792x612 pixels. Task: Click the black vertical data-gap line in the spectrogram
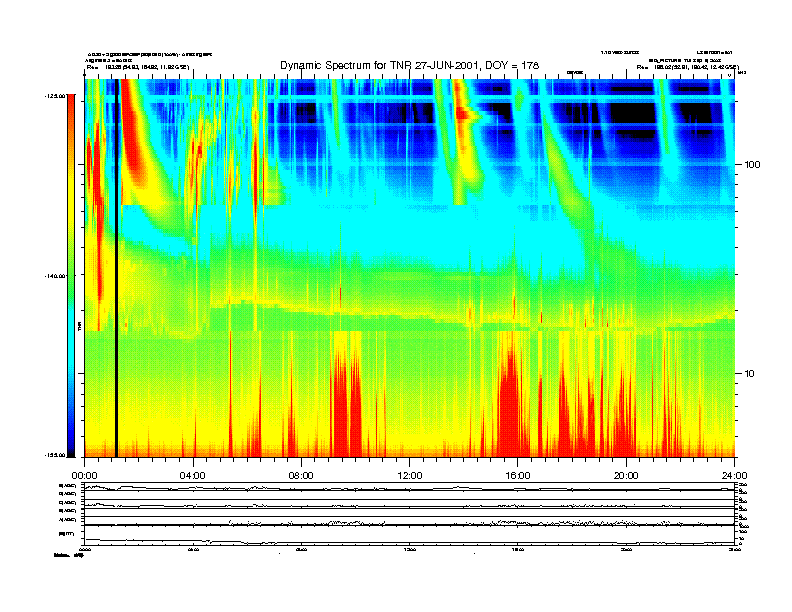coord(116,268)
